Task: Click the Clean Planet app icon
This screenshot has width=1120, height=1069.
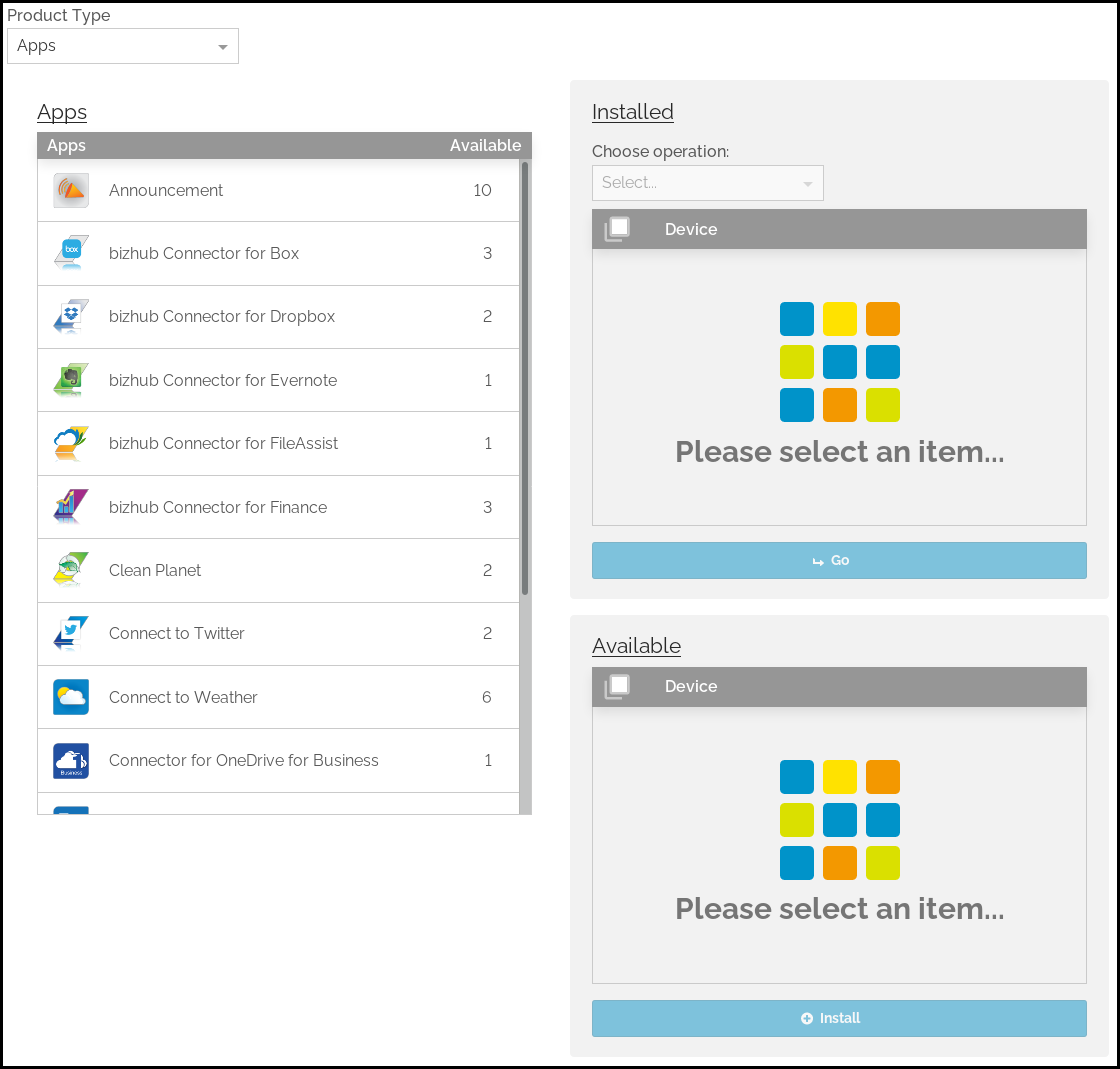Action: 71,570
